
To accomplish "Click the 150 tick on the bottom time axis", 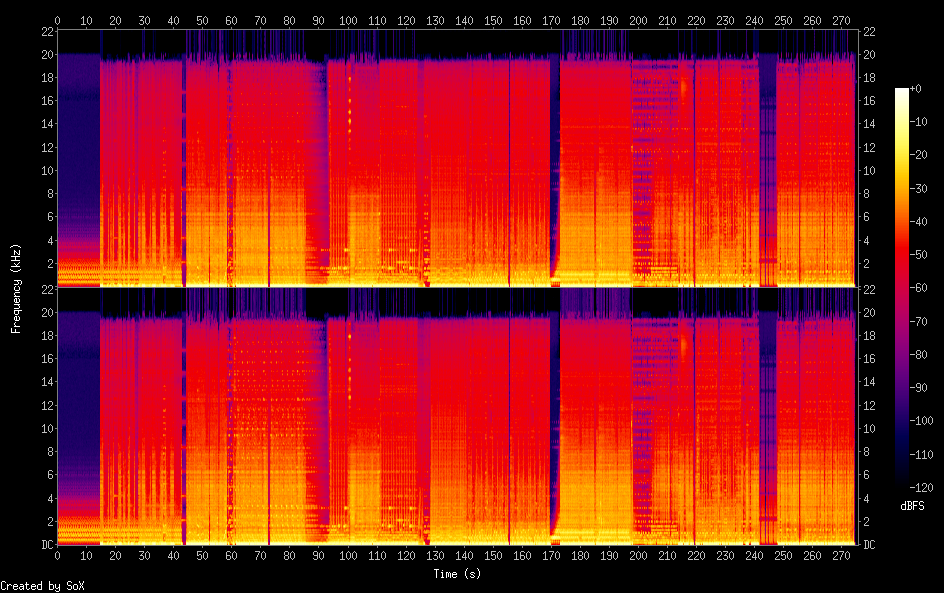I will click(x=493, y=555).
